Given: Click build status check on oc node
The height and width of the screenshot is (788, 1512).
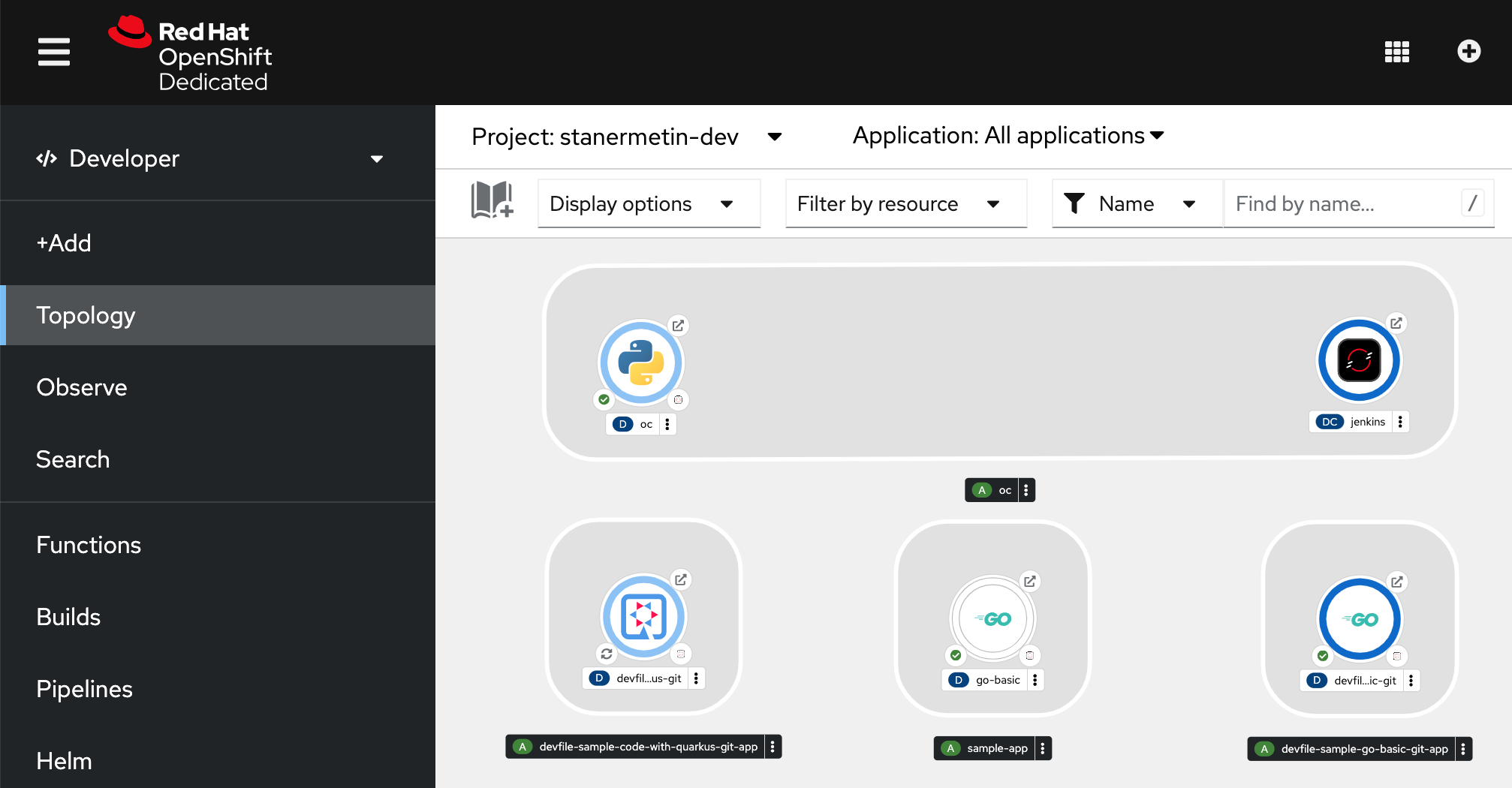Looking at the screenshot, I should pos(604,399).
